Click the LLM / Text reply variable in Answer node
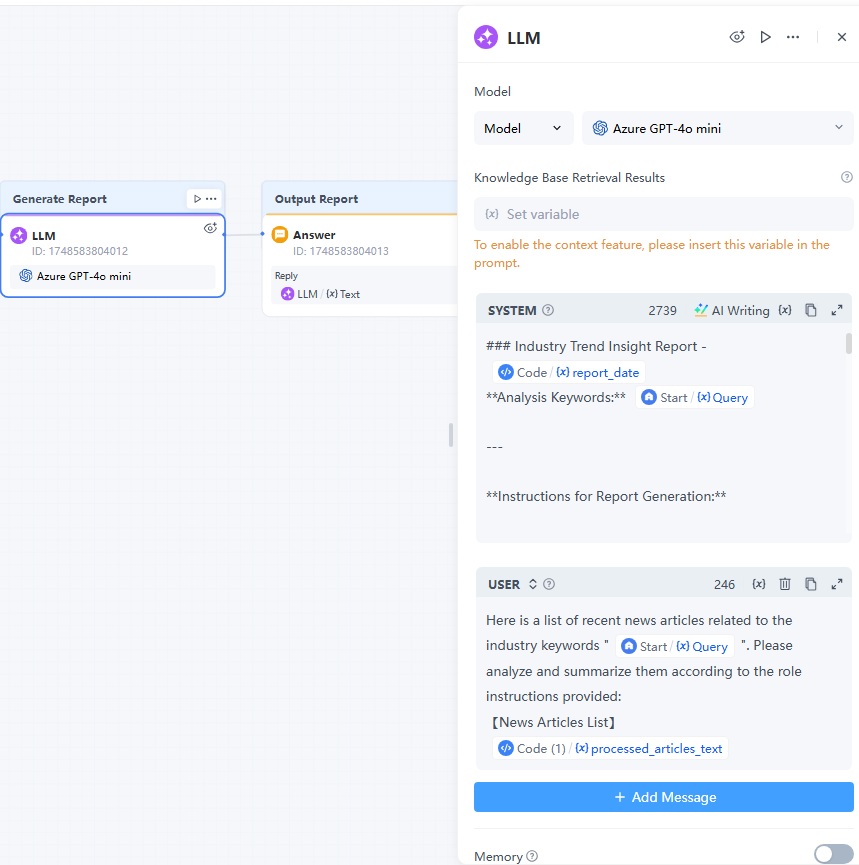The height and width of the screenshot is (865, 859). click(x=320, y=294)
